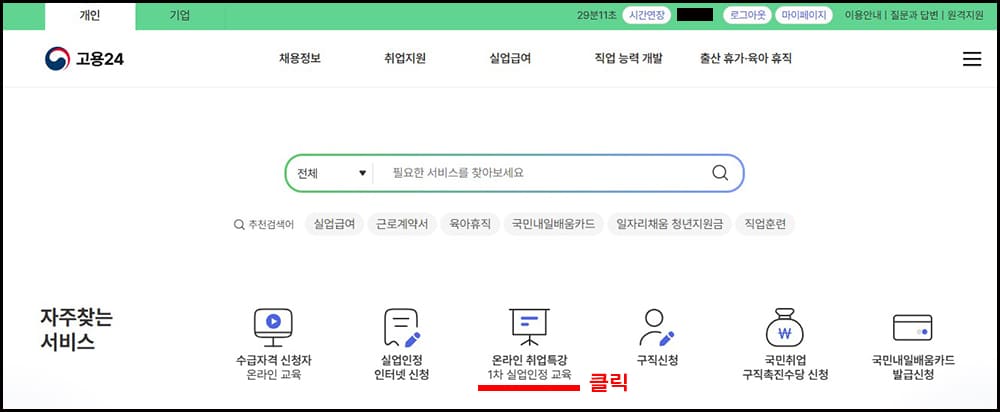Open the 원격지원 link
The image size is (1000, 412).
(965, 15)
